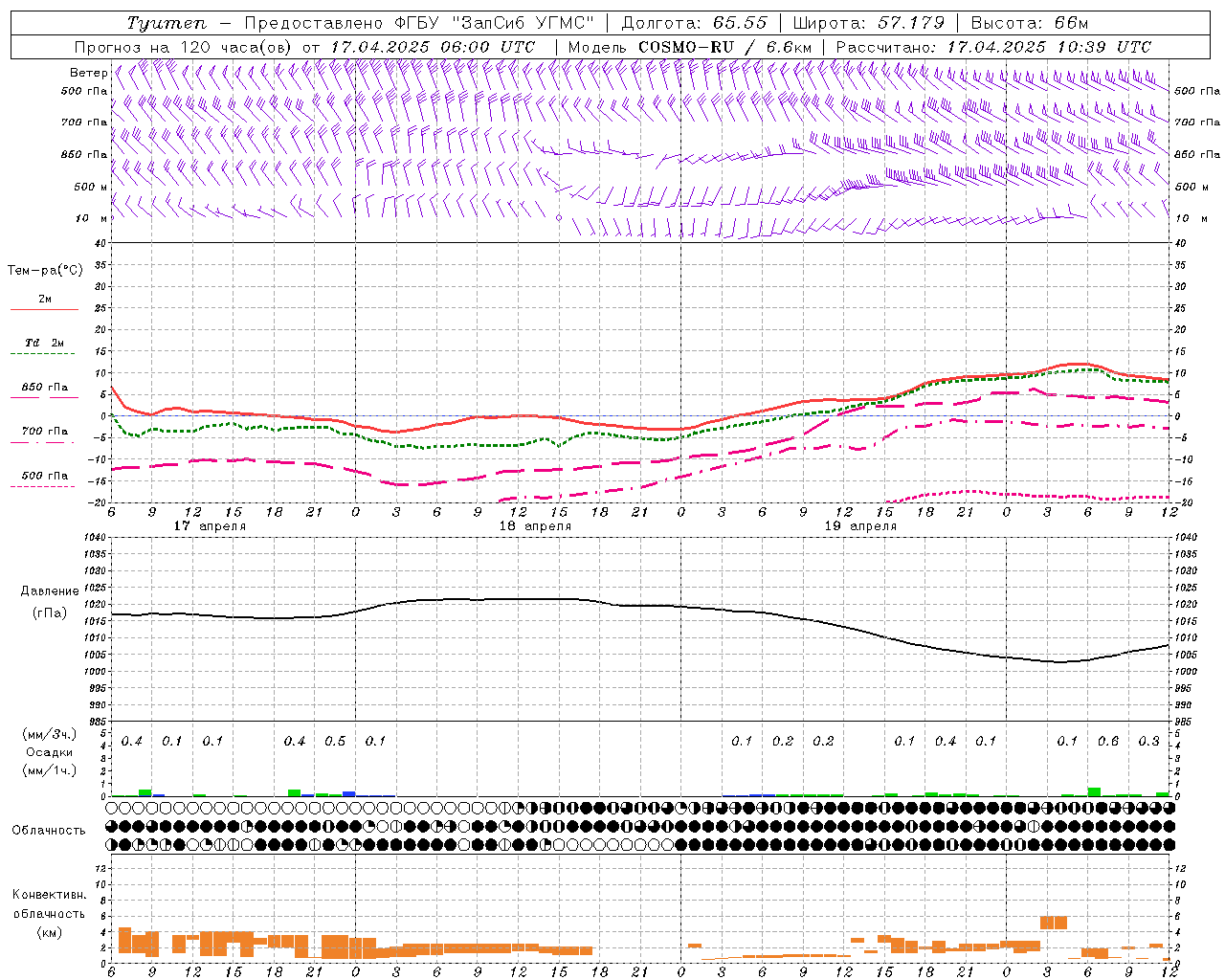Click the "(гПа)" unit label under Давление
Image resolution: width=1225 pixels, height=980 pixels.
point(50,613)
